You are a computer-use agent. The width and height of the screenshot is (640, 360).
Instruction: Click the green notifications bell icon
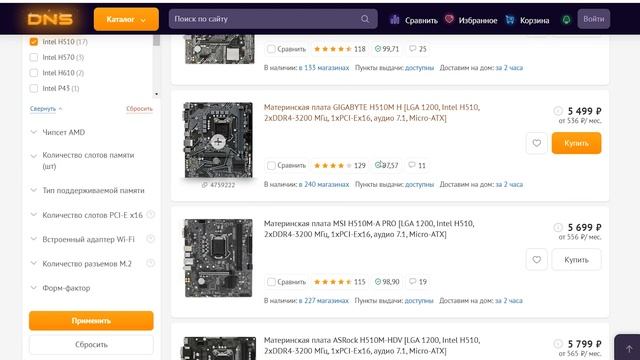566,20
